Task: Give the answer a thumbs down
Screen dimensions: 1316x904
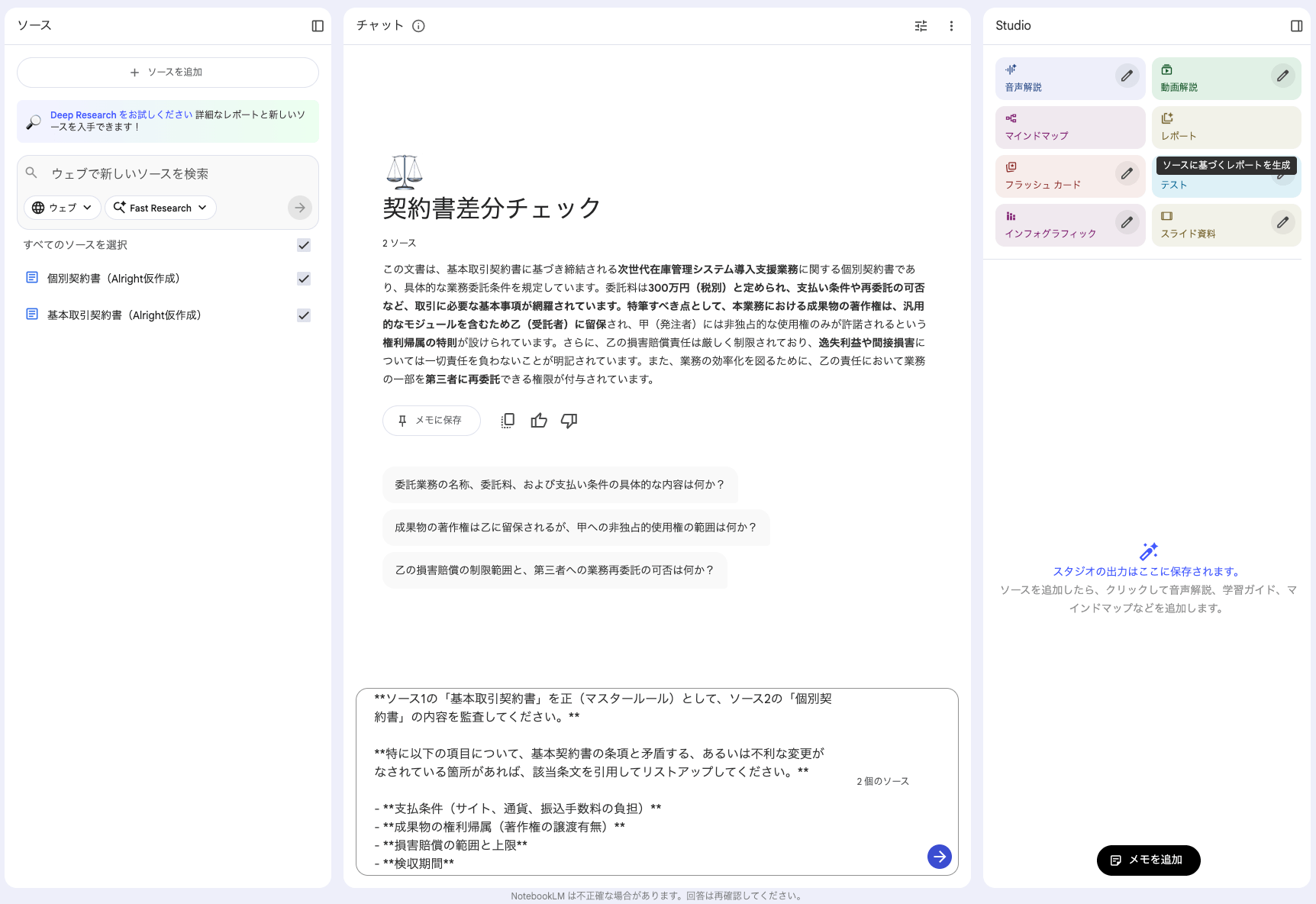Action: pyautogui.click(x=569, y=420)
